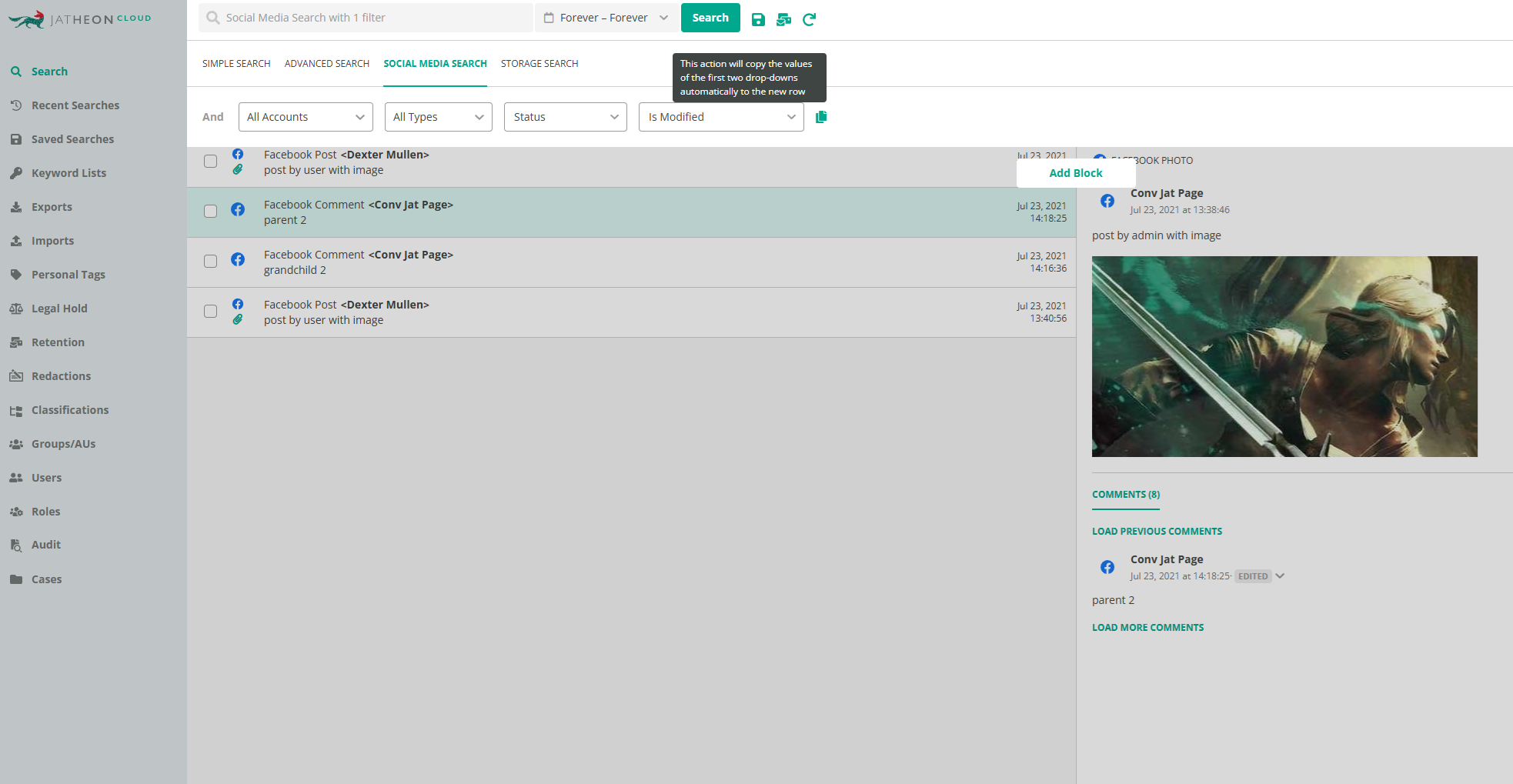
Task: Open the post image thumbnail
Action: pyautogui.click(x=1284, y=356)
